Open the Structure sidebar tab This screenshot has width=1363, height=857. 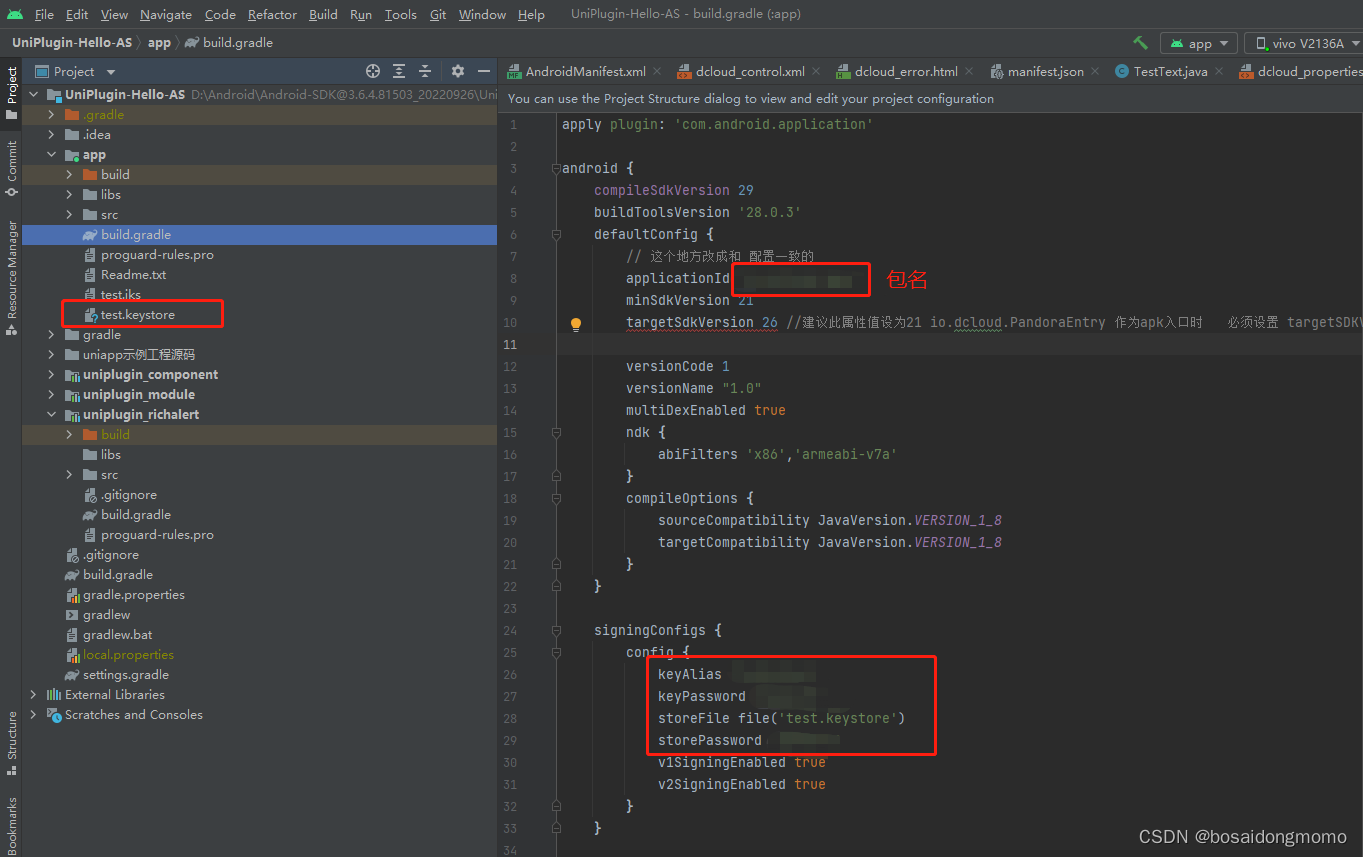[11, 742]
